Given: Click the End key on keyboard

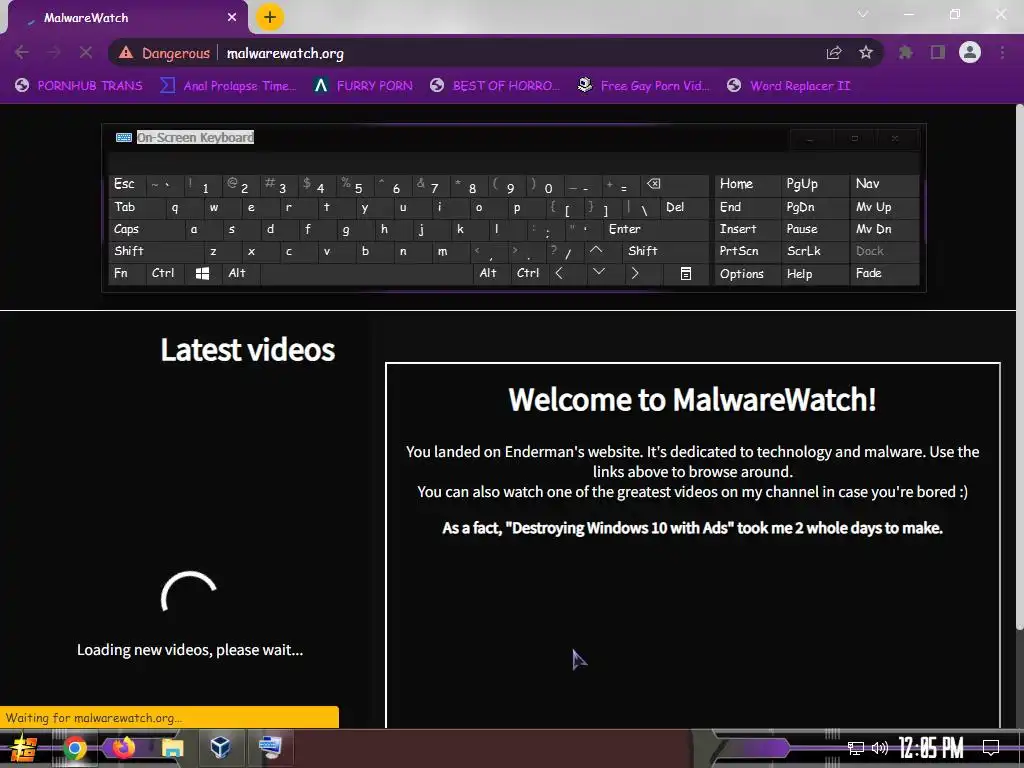Looking at the screenshot, I should click(x=746, y=207).
